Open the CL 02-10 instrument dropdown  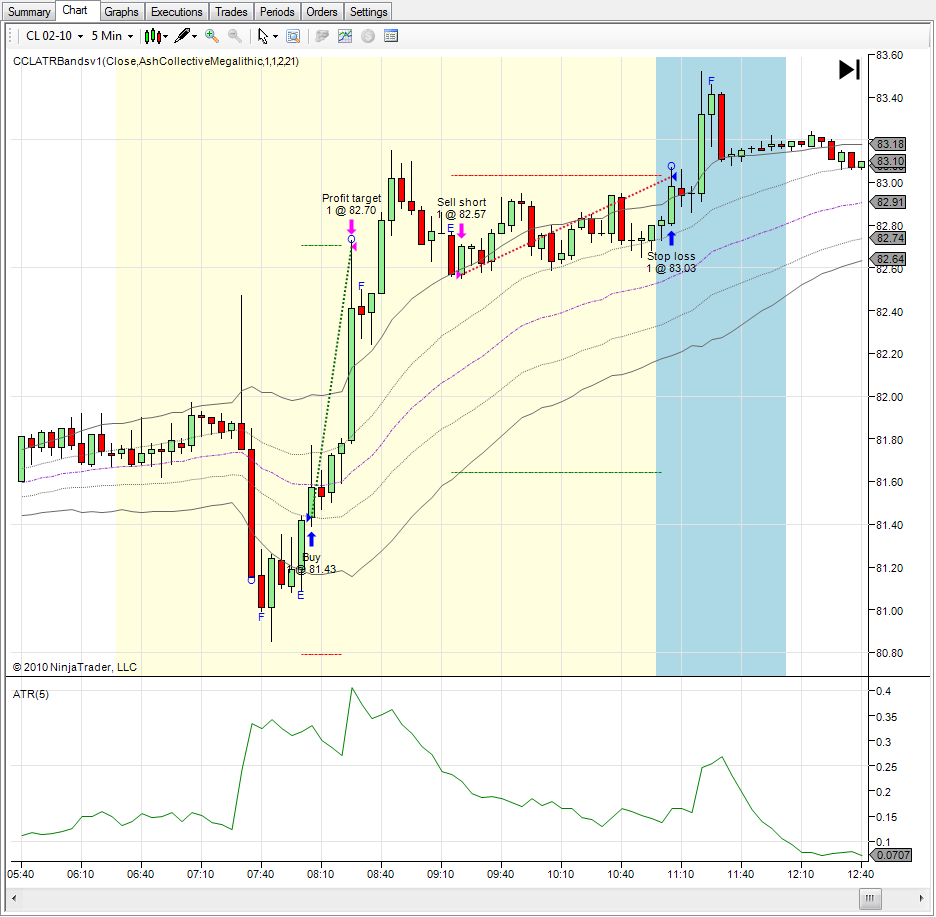(54, 36)
